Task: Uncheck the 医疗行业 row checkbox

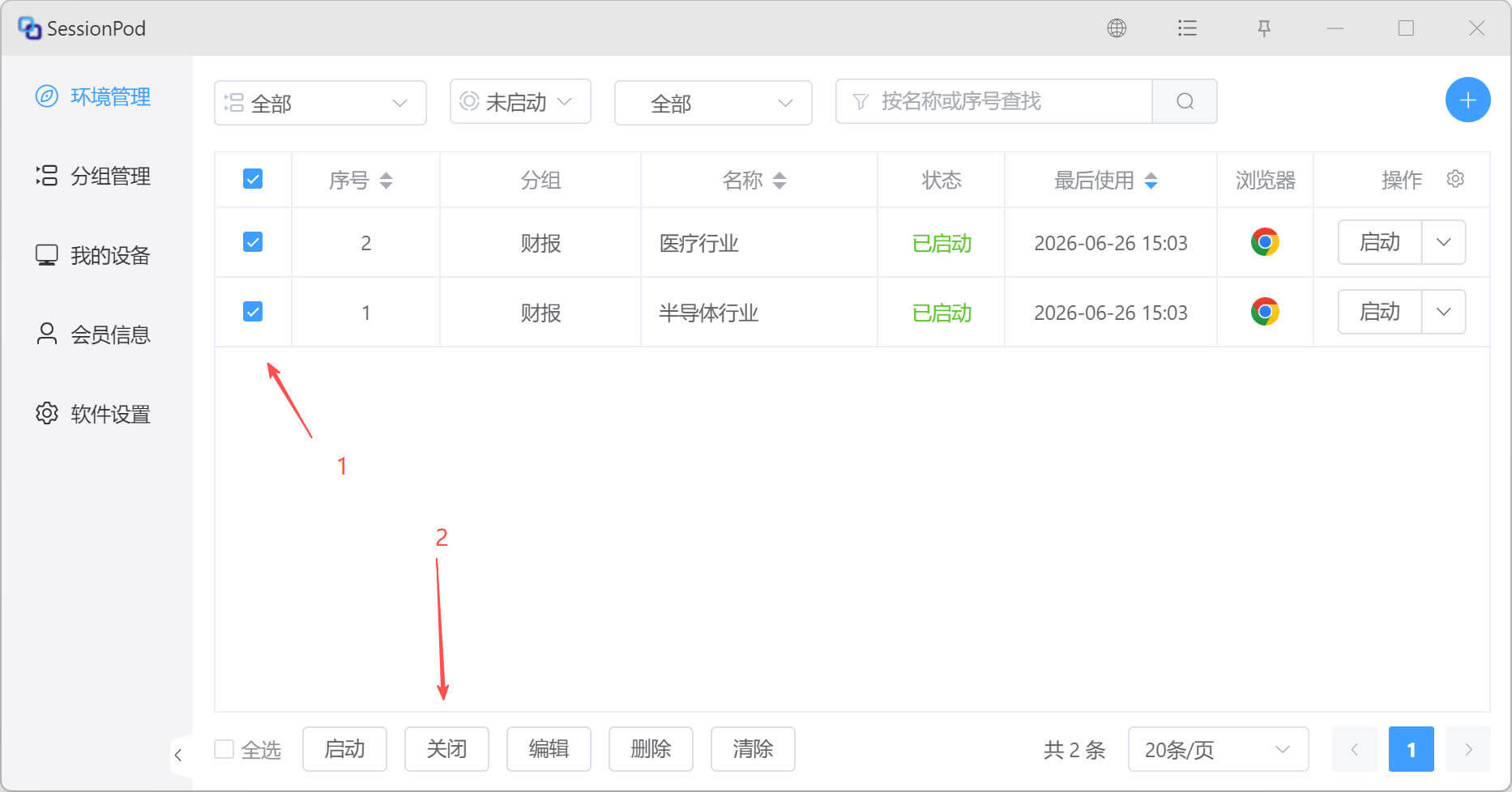Action: coord(253,242)
